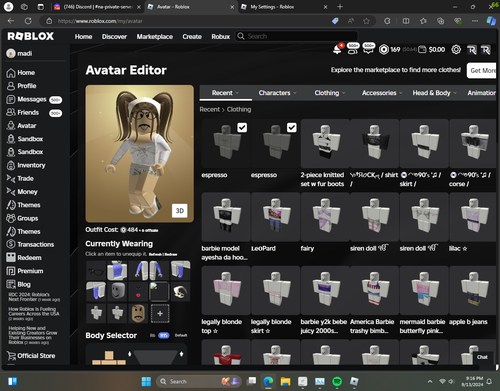Viewport: 500px width, 391px height.
Task: Unequip the glasses item in Currently Wearing
Action: (x=96, y=271)
